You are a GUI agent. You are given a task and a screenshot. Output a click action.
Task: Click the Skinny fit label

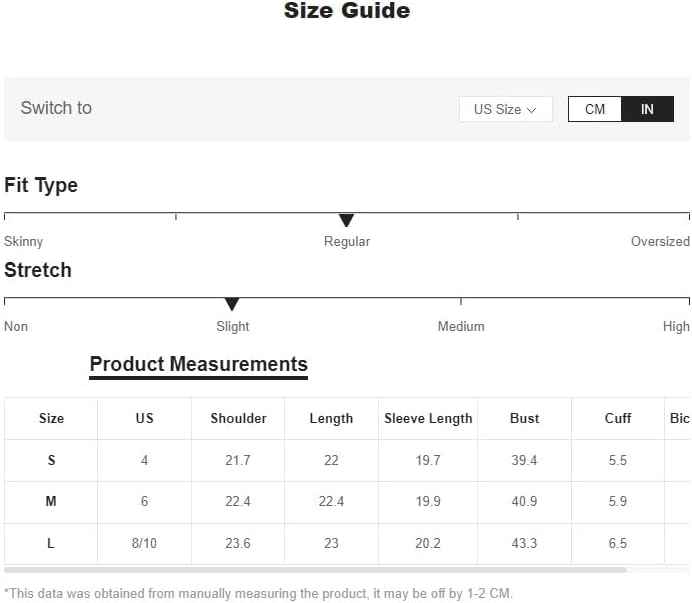click(x=24, y=241)
